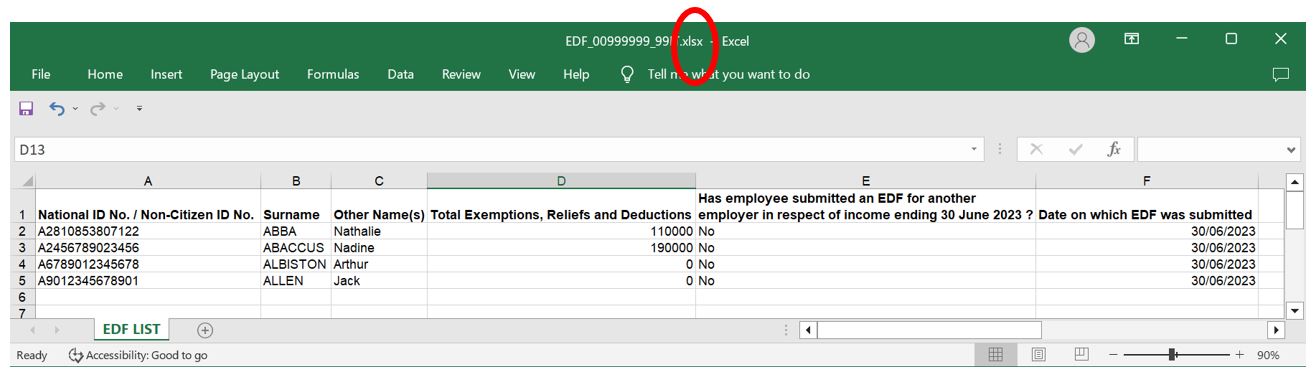Select column D header
This screenshot has width=1316, height=374.
[x=561, y=181]
